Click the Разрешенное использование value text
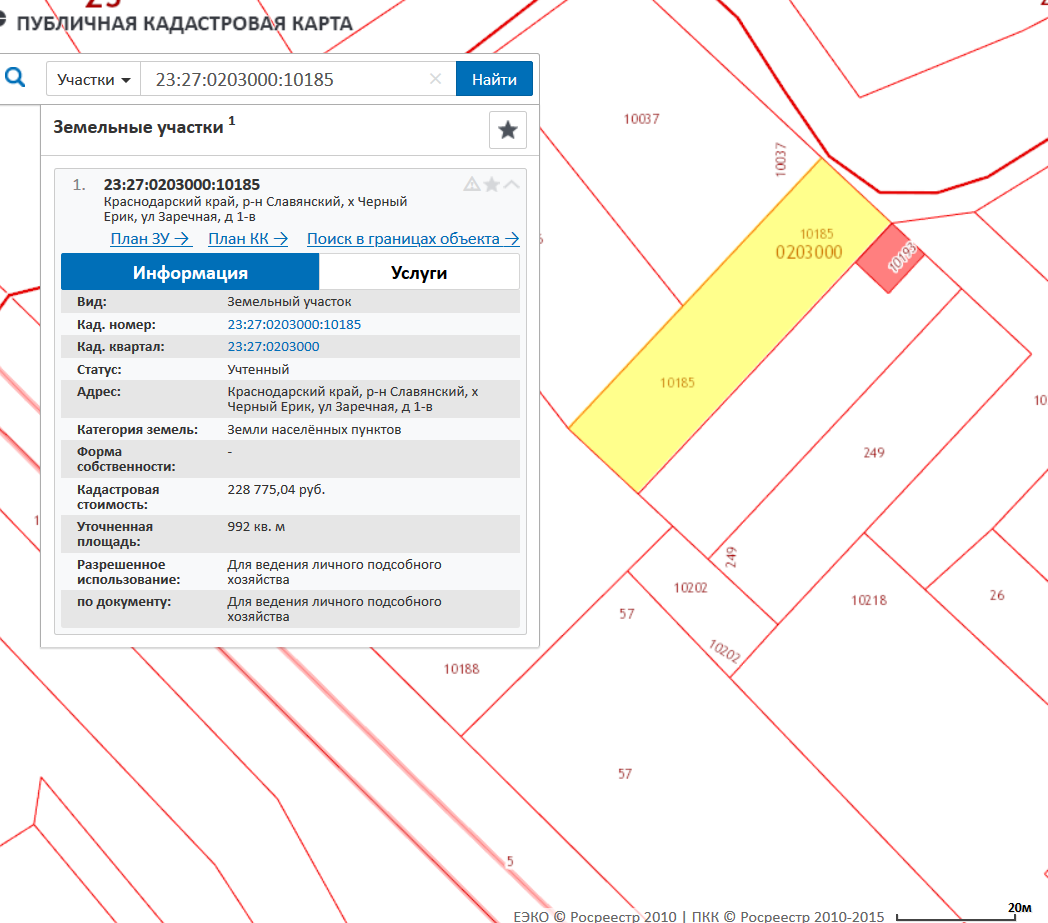1048x923 pixels. 334,571
